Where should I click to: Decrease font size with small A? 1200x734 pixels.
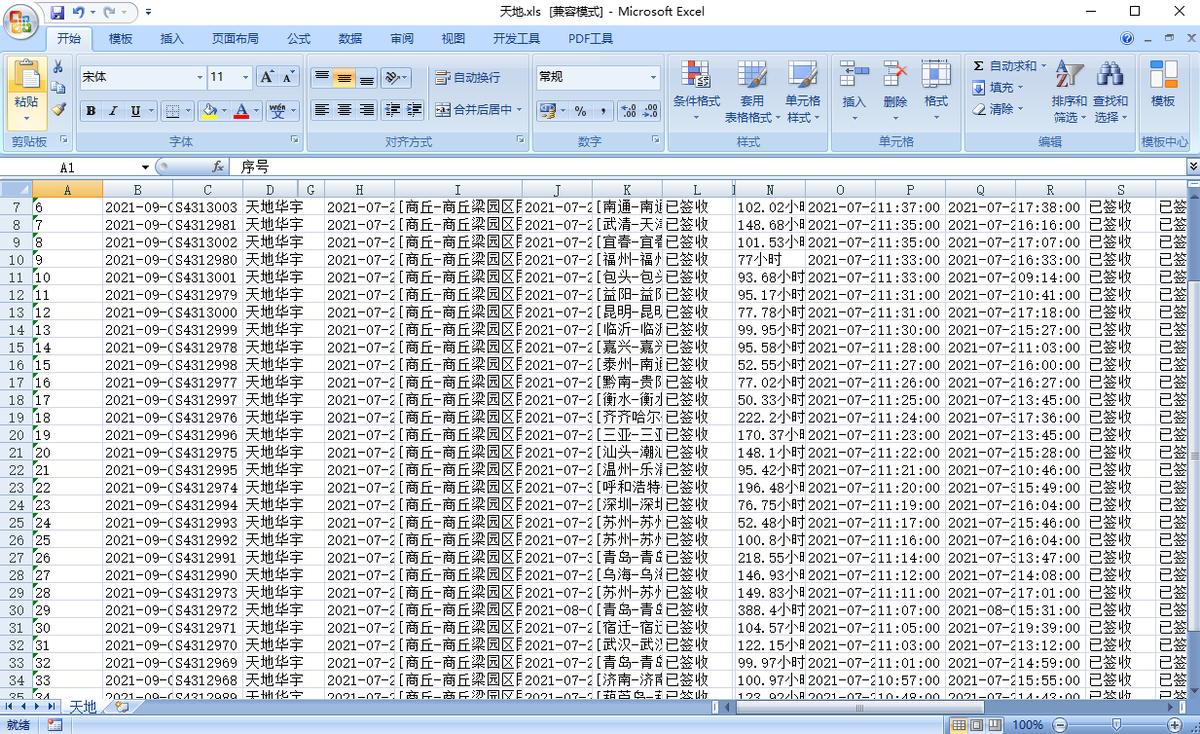pyautogui.click(x=288, y=77)
